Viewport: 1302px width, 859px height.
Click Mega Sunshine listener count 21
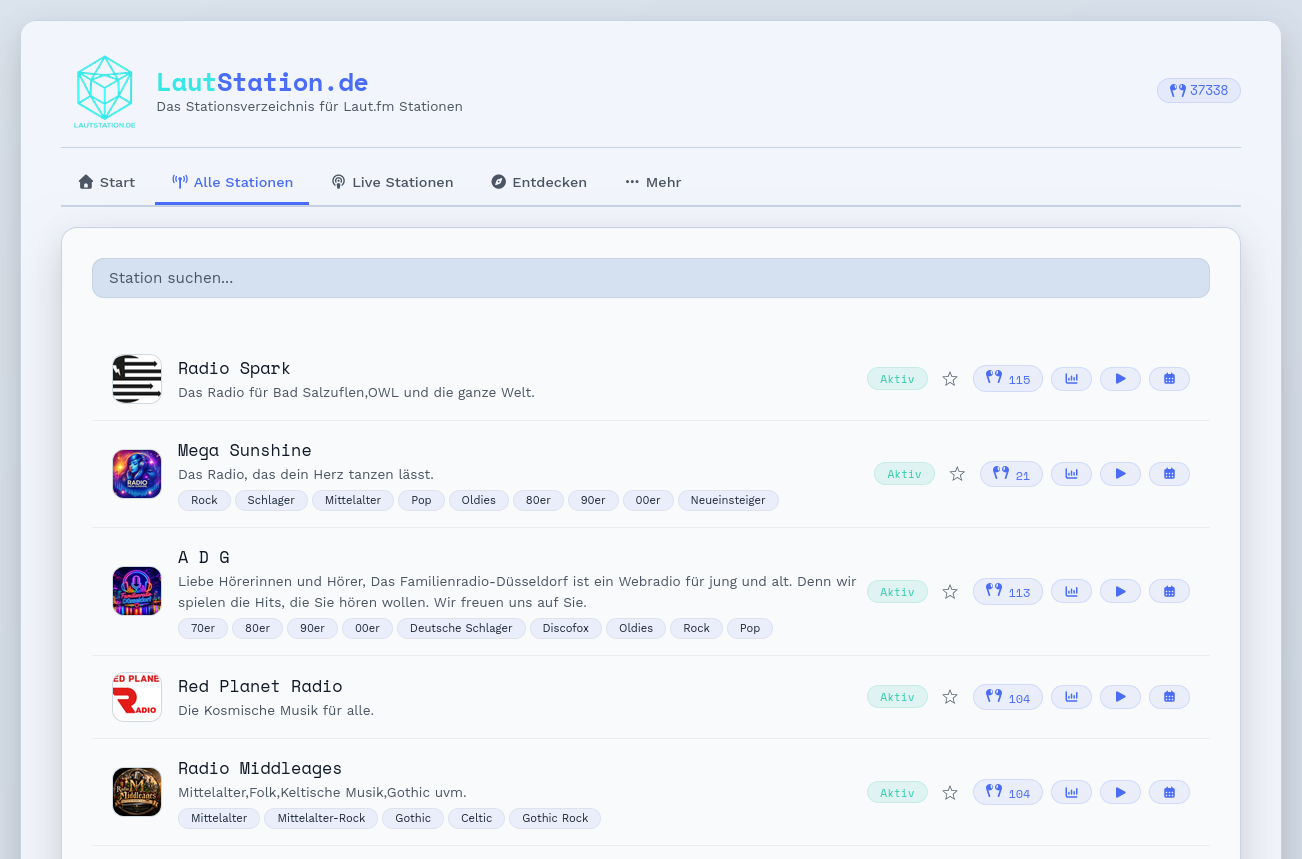[x=1011, y=474]
